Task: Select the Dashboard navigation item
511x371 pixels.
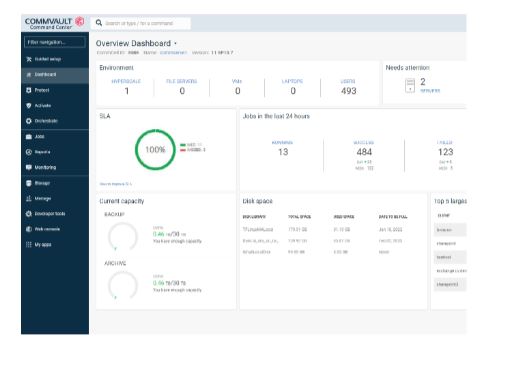Action: pyautogui.click(x=55, y=75)
